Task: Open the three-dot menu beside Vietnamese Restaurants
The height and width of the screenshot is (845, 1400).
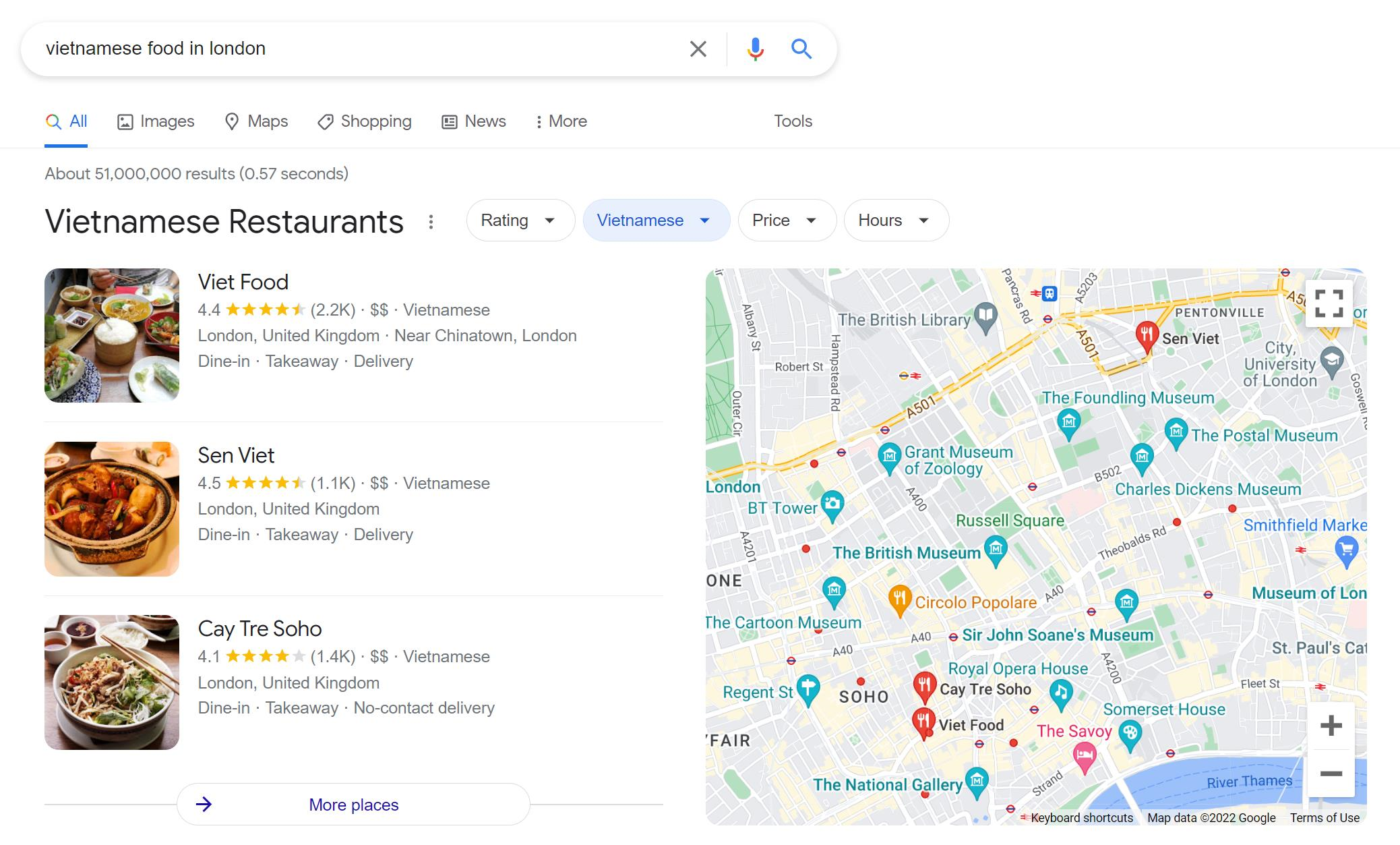Action: coord(431,221)
